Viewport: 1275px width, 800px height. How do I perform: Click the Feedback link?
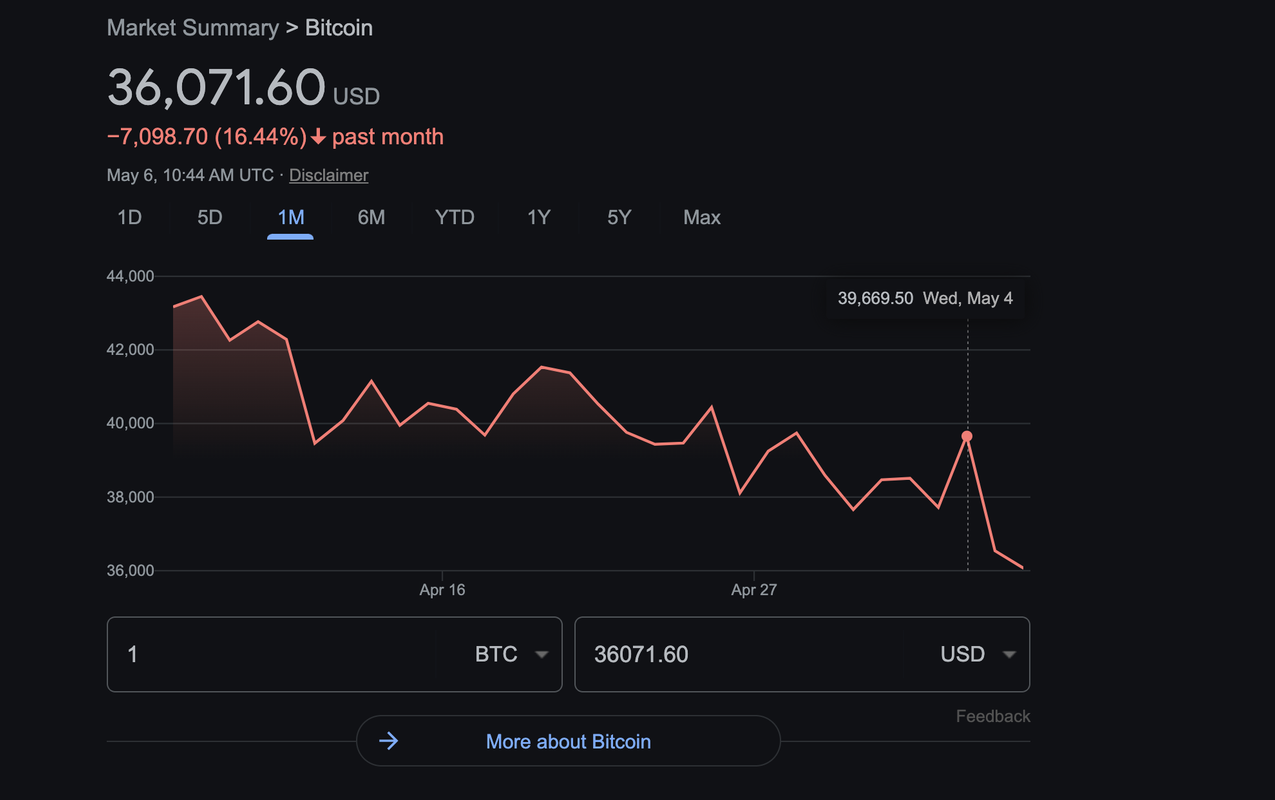tap(993, 716)
